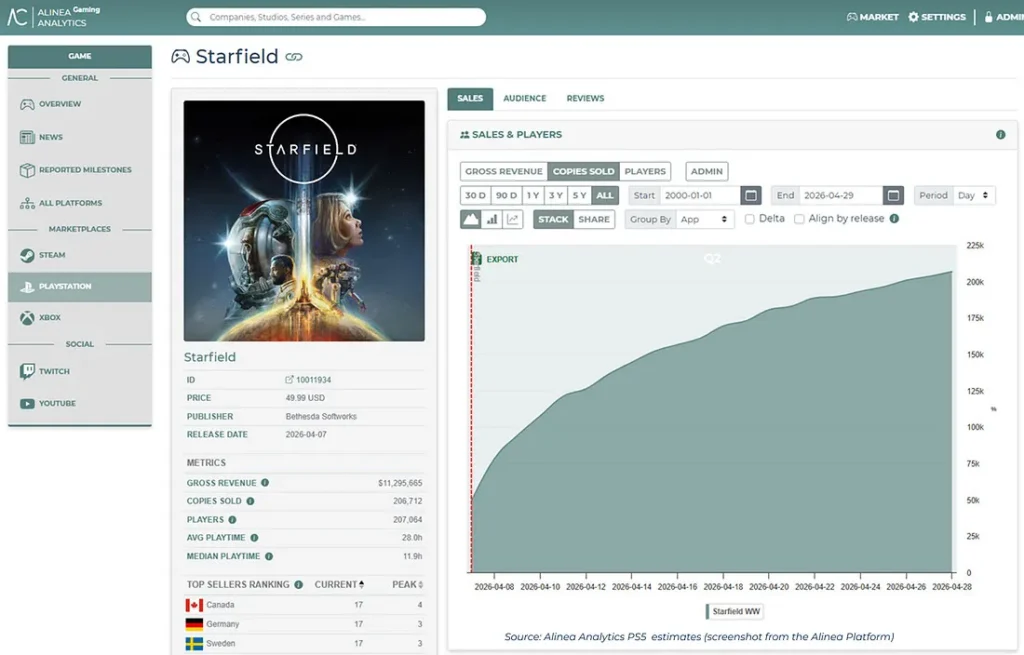Click the Starfield cover art image
1024x655 pixels.
point(304,221)
